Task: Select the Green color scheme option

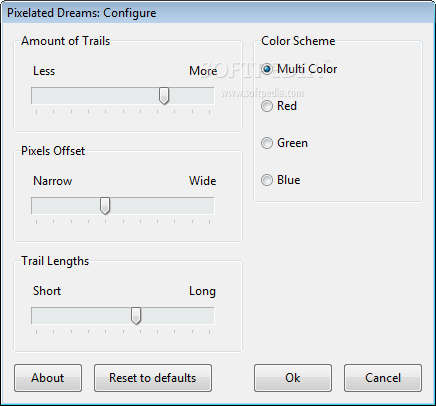Action: [x=267, y=143]
